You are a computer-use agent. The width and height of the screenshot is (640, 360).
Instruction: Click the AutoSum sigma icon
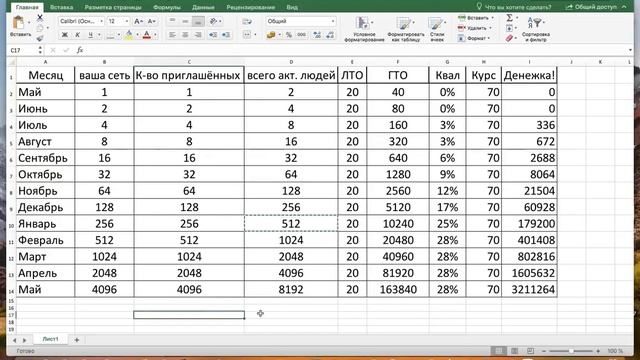(509, 18)
